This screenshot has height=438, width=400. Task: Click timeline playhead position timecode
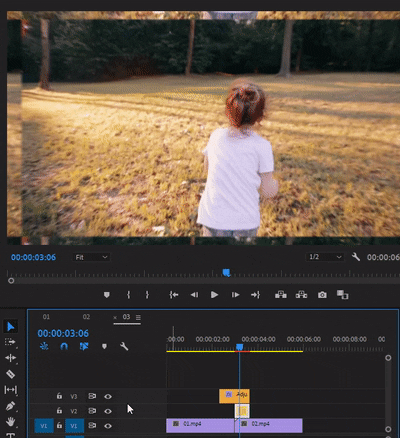point(63,333)
